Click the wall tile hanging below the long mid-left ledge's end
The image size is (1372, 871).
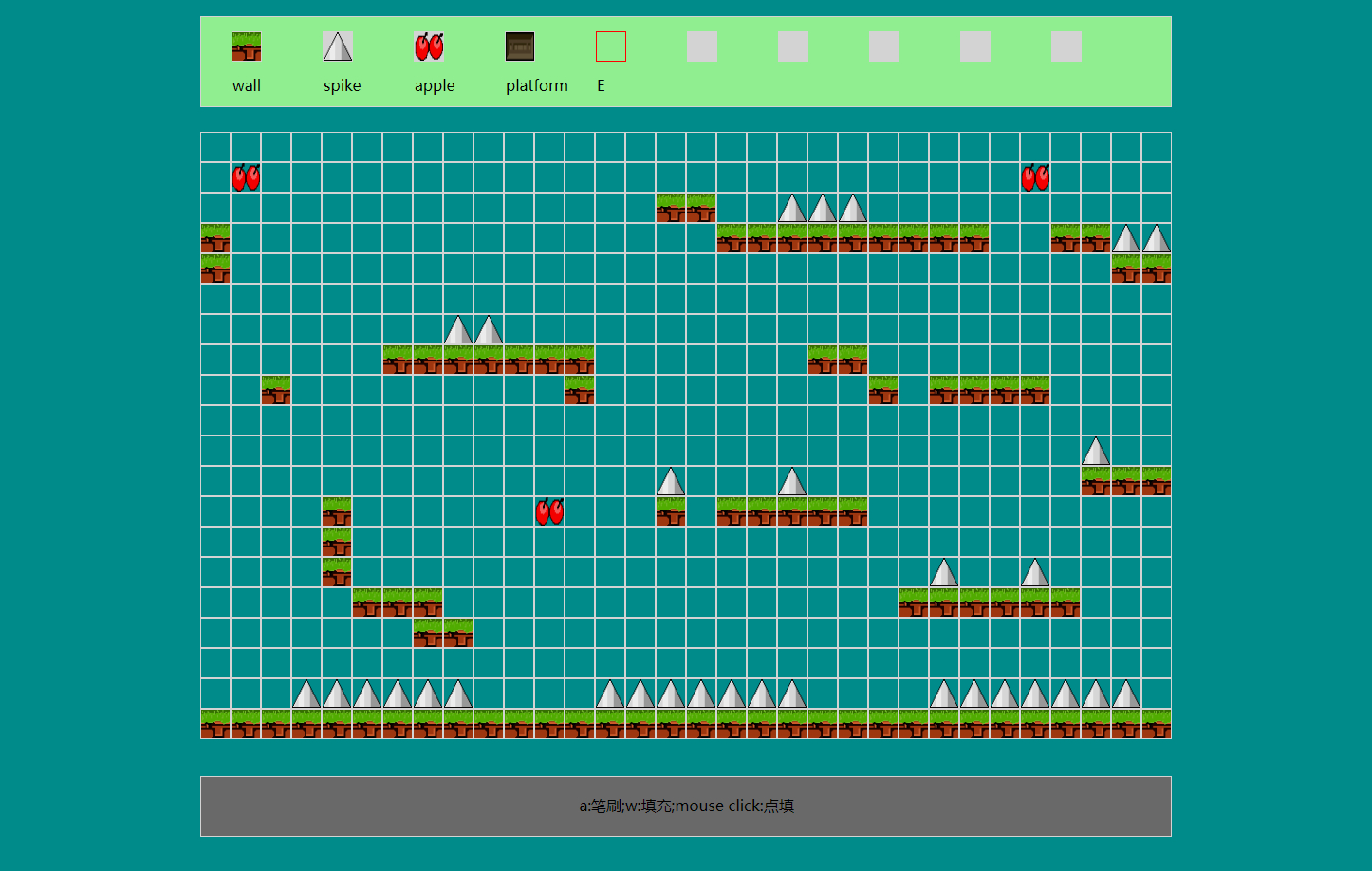point(580,390)
